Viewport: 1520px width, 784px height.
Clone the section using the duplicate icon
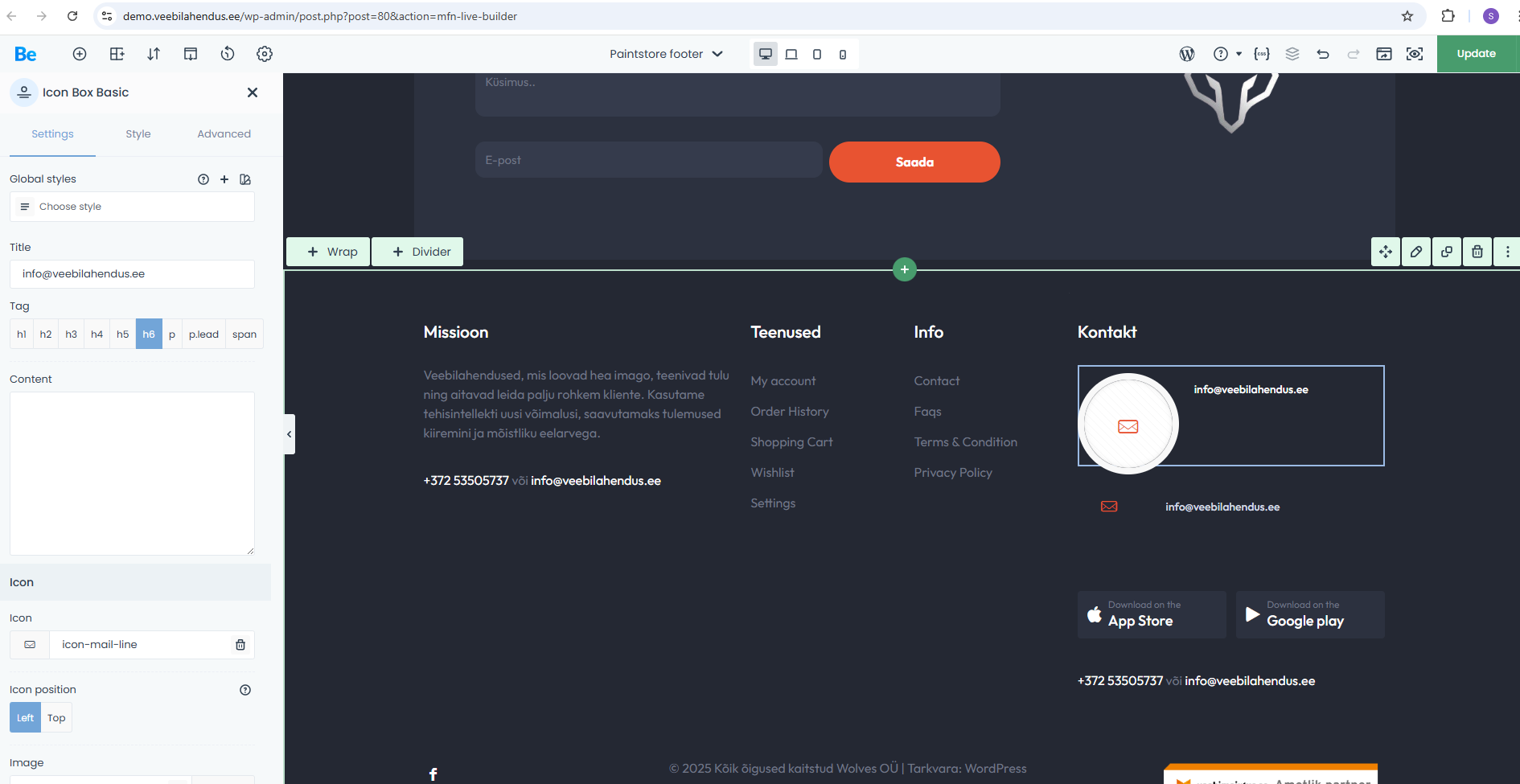point(1447,252)
